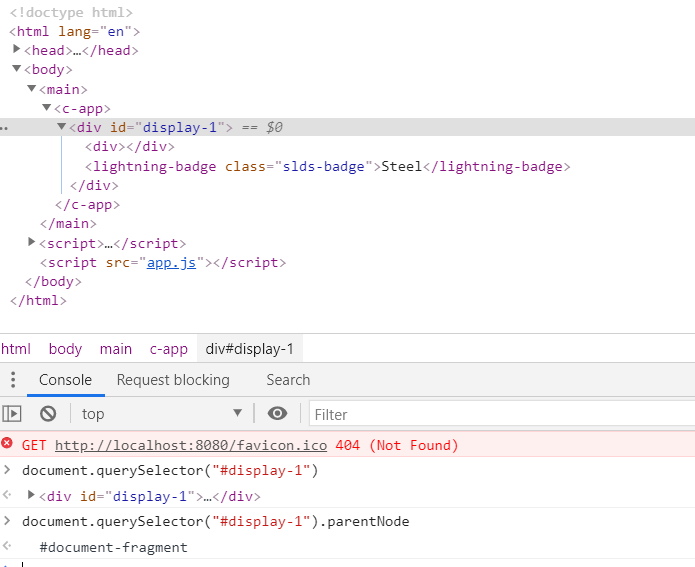Click the Steel badge text

(402, 166)
